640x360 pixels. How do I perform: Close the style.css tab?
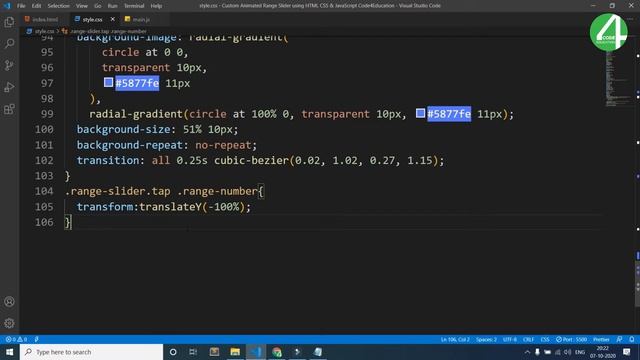[x=113, y=19]
